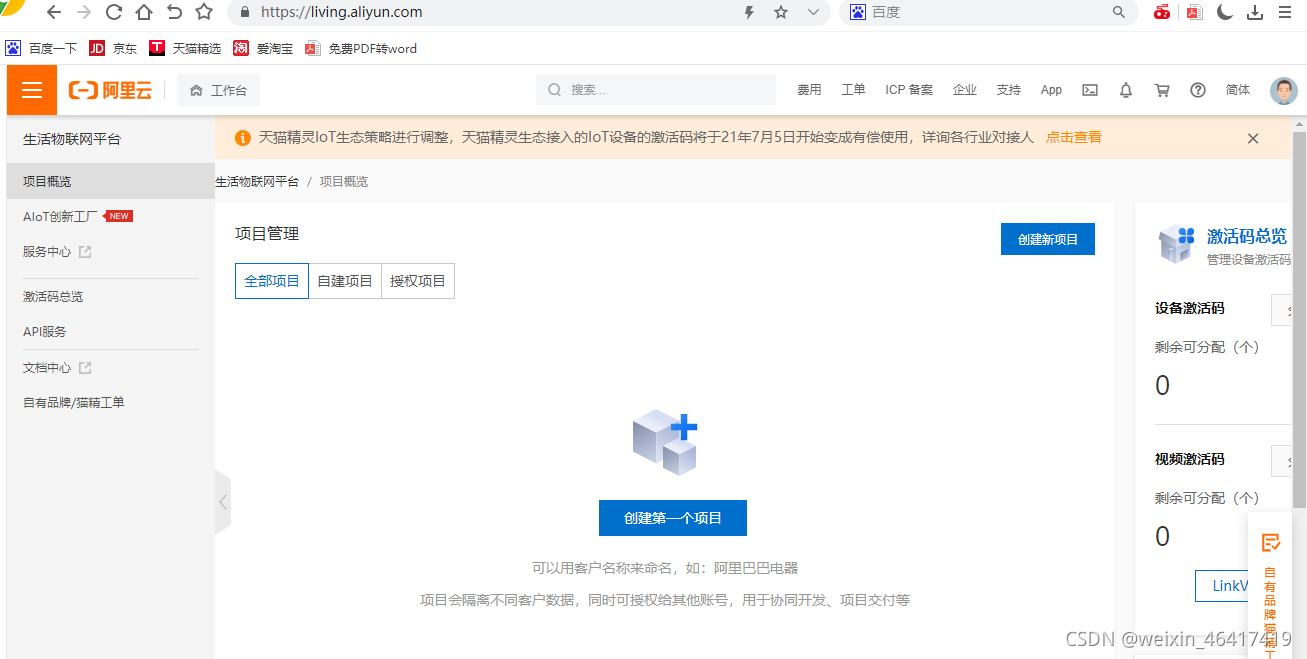Open the 爱淘宝 bookmark
The image size is (1307, 659).
point(264,48)
